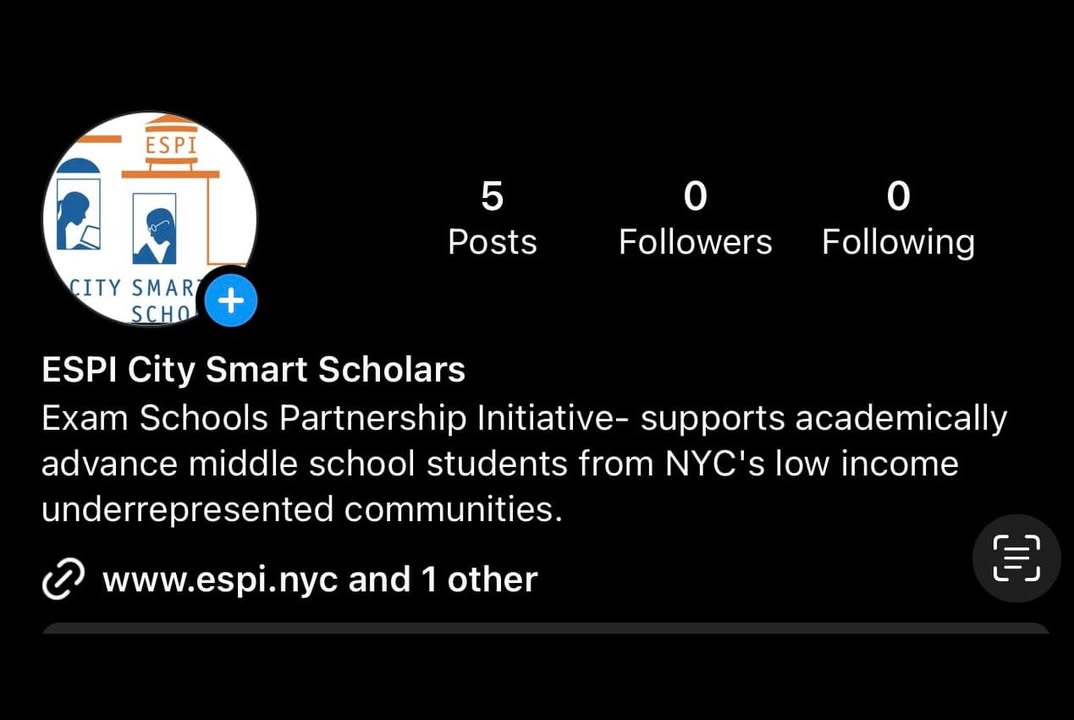Tap the Posts label

[x=492, y=242]
